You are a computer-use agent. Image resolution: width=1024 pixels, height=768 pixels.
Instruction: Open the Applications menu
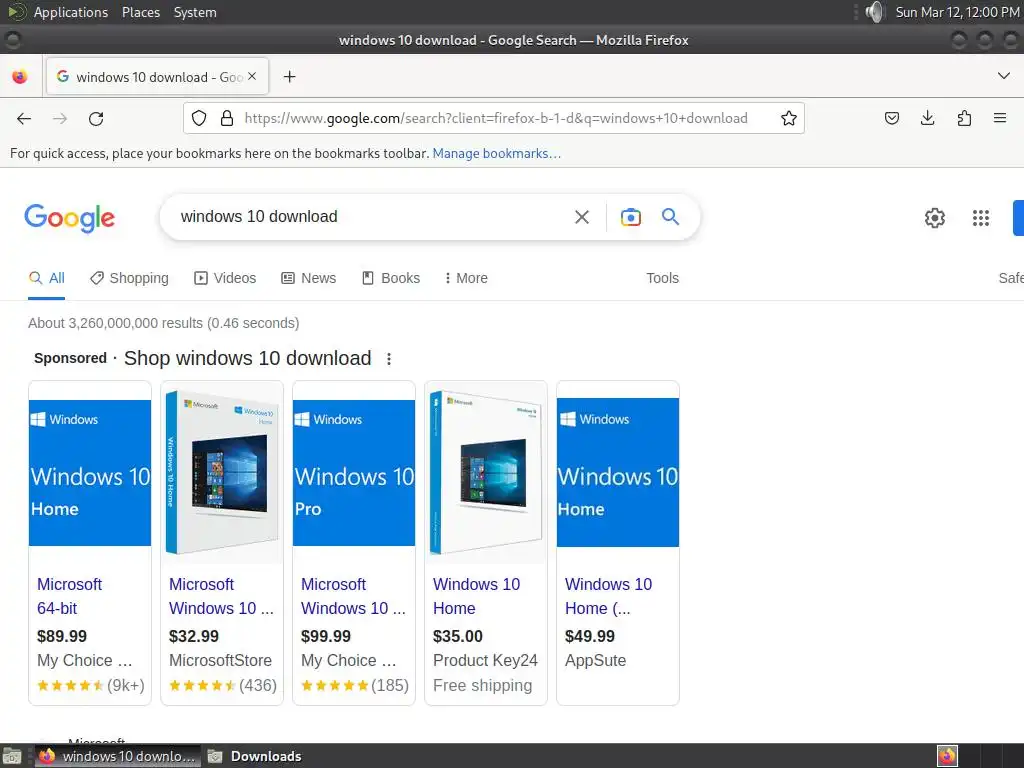coord(71,12)
